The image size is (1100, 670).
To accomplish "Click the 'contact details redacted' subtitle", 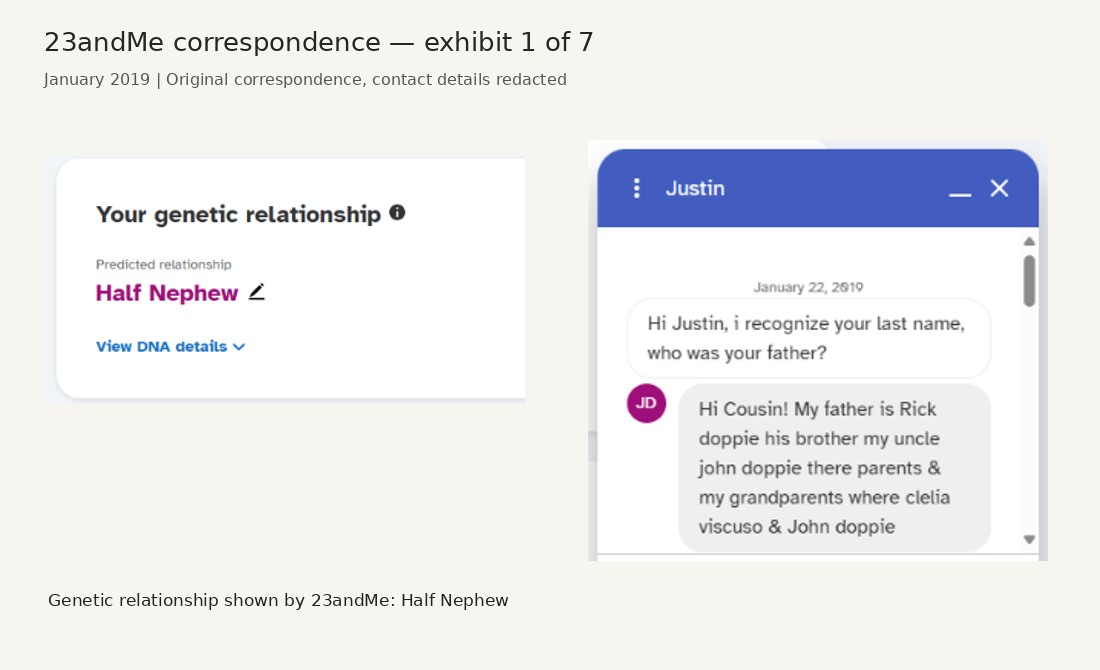I will click(469, 79).
